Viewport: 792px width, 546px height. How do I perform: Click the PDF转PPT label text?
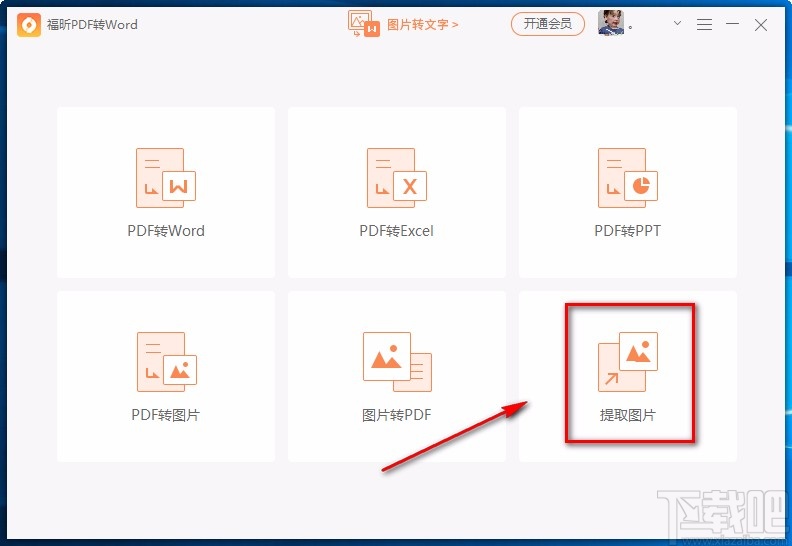pos(627,231)
